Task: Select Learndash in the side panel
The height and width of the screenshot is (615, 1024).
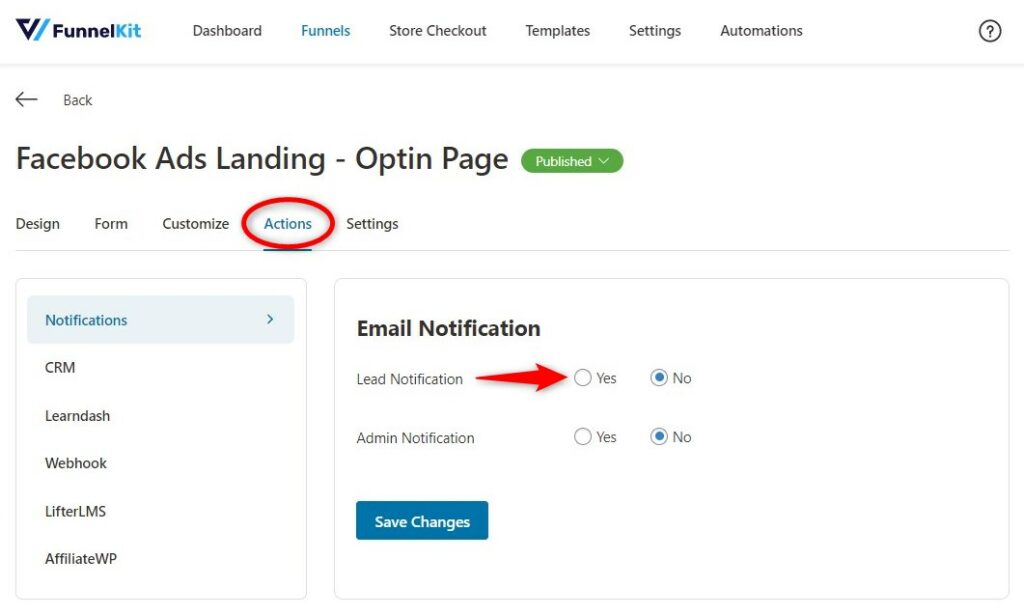Action: tap(78, 416)
